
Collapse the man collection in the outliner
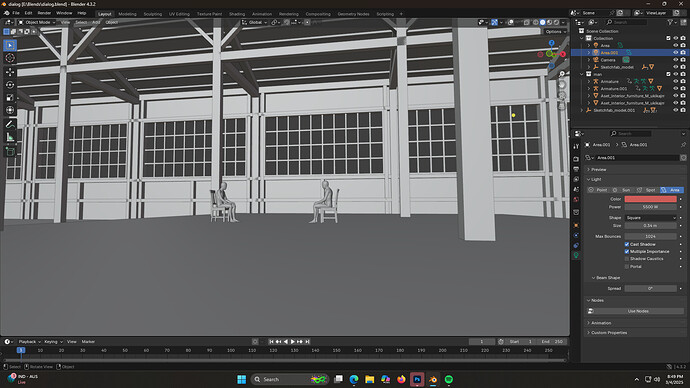tap(582, 74)
